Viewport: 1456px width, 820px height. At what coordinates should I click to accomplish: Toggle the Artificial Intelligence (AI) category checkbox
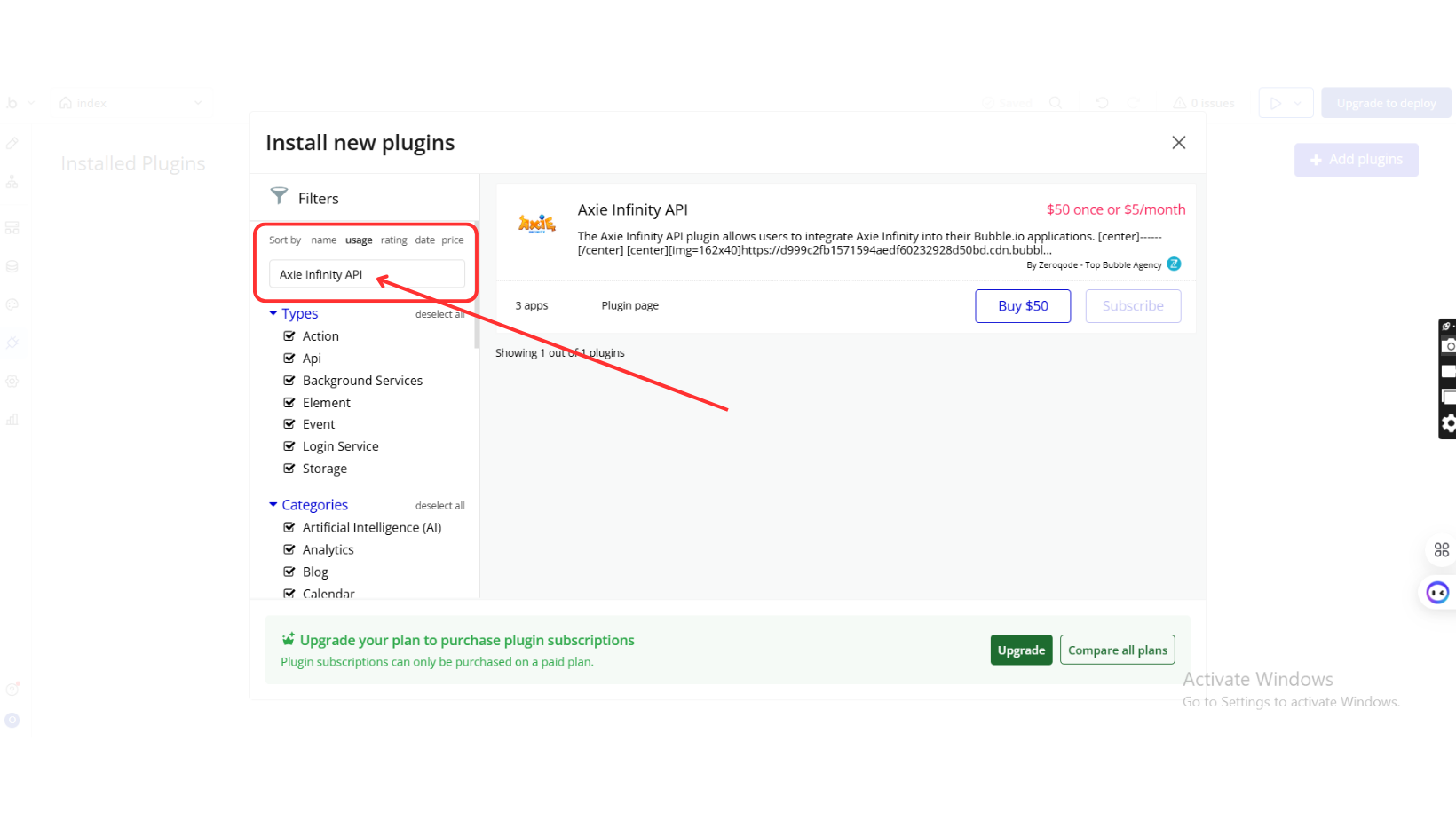(x=289, y=527)
